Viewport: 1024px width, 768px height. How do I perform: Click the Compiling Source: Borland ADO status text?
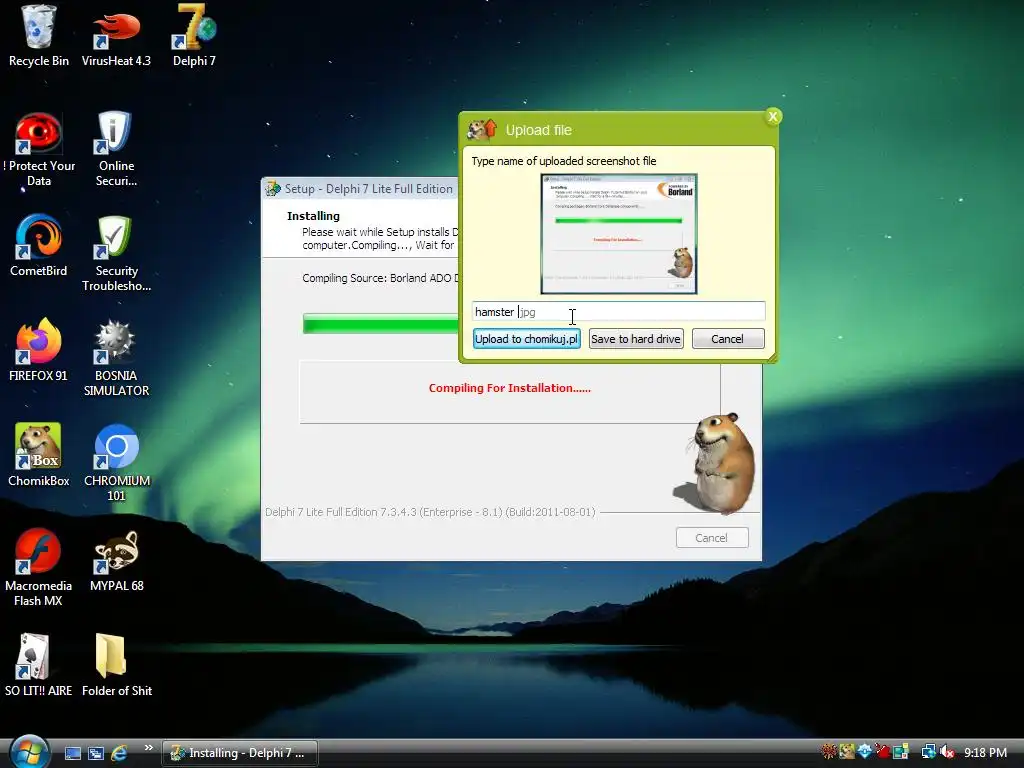[380, 278]
